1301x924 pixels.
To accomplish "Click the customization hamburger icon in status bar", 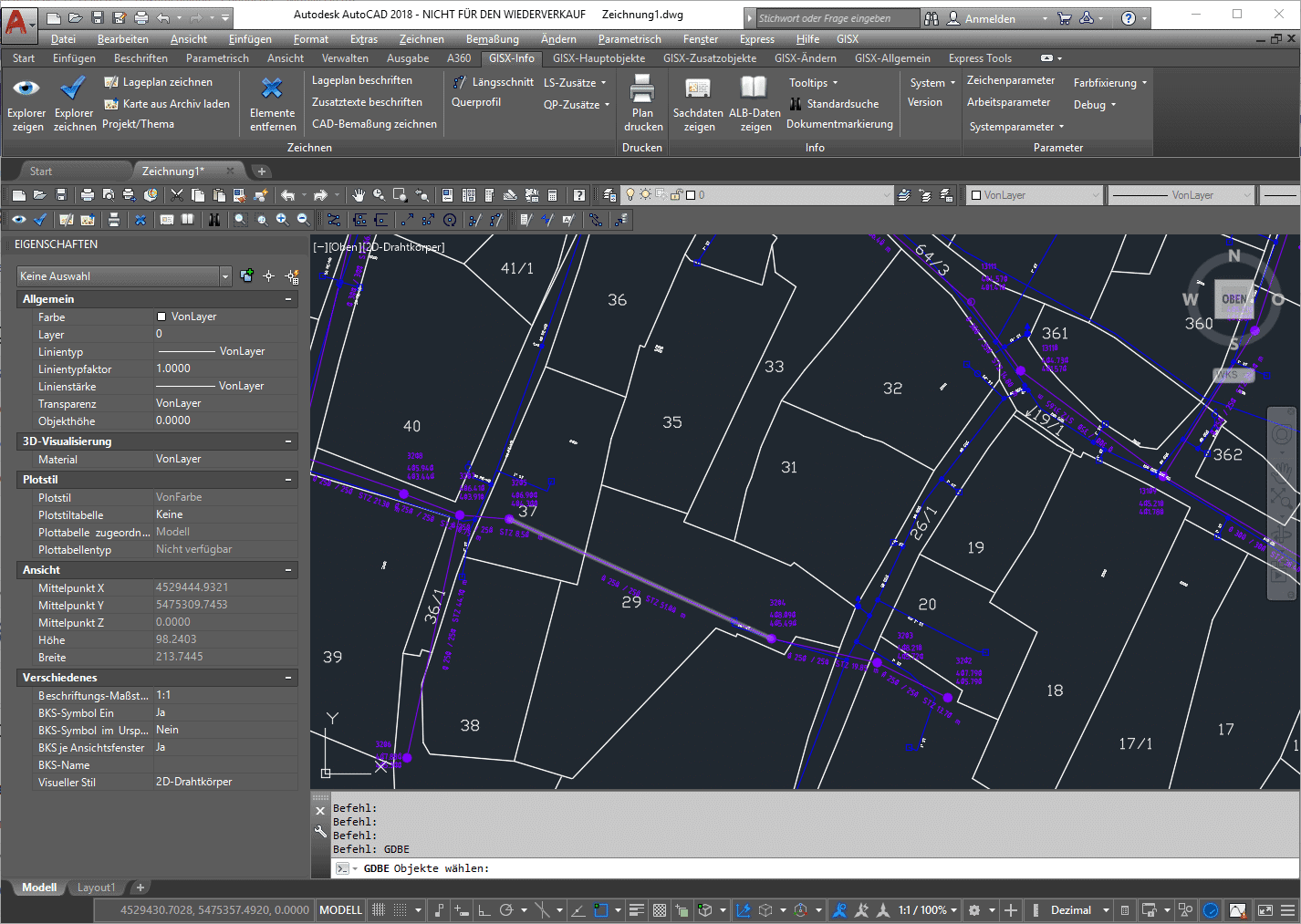I will coord(1287,910).
